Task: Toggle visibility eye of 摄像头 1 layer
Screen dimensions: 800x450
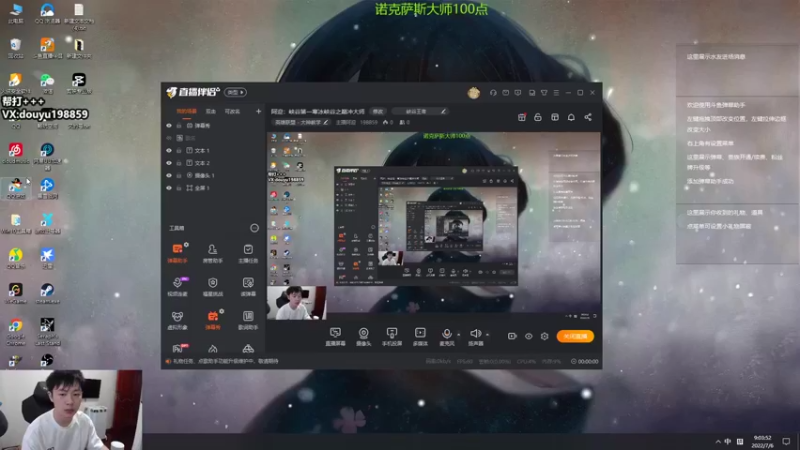Action: point(169,176)
